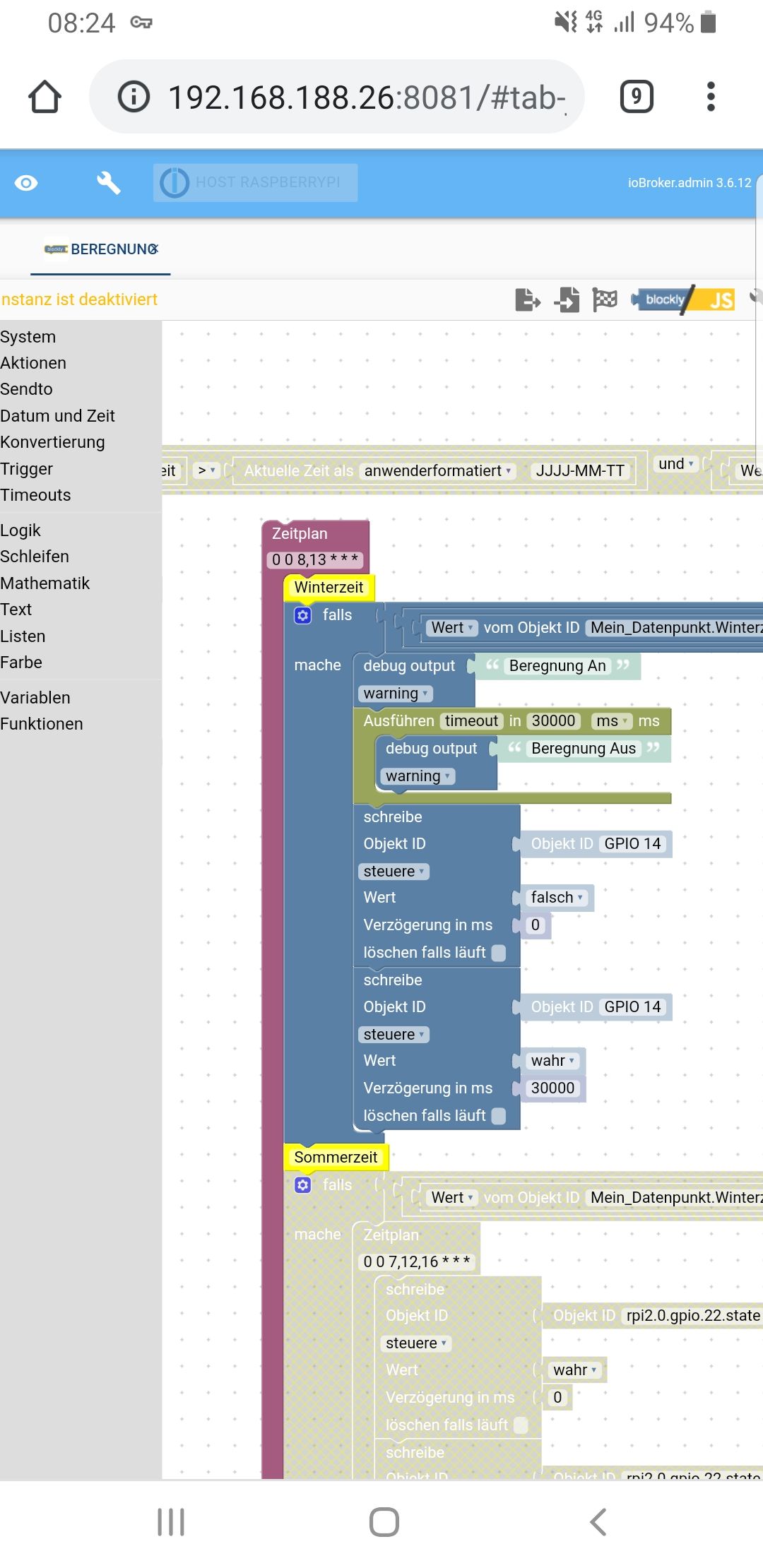Open the Schleifen block category

[35, 557]
